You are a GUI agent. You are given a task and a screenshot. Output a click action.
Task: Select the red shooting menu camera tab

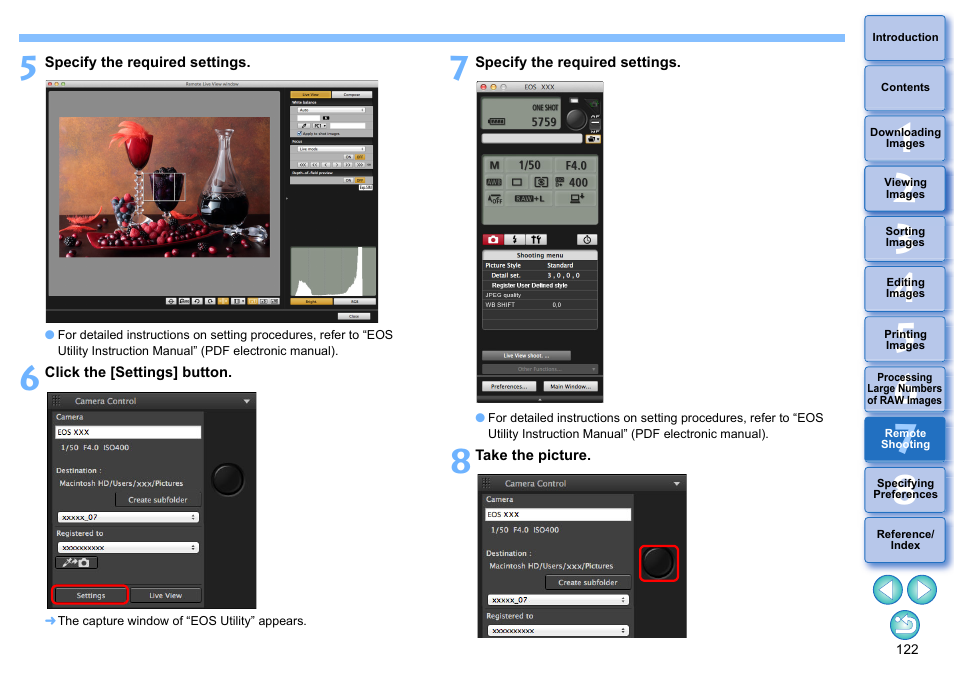[492, 240]
